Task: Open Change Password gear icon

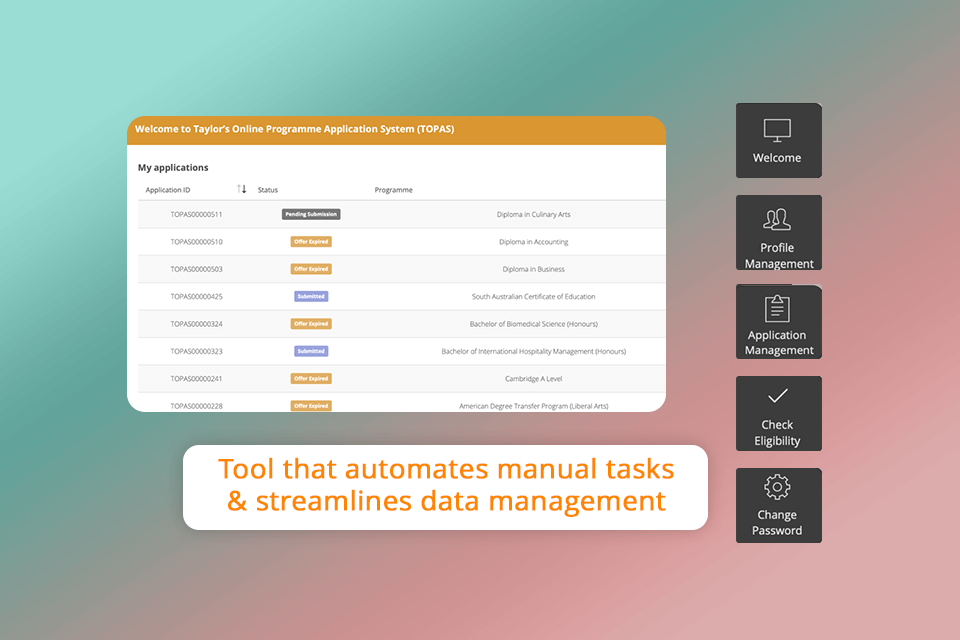Action: coord(777,488)
